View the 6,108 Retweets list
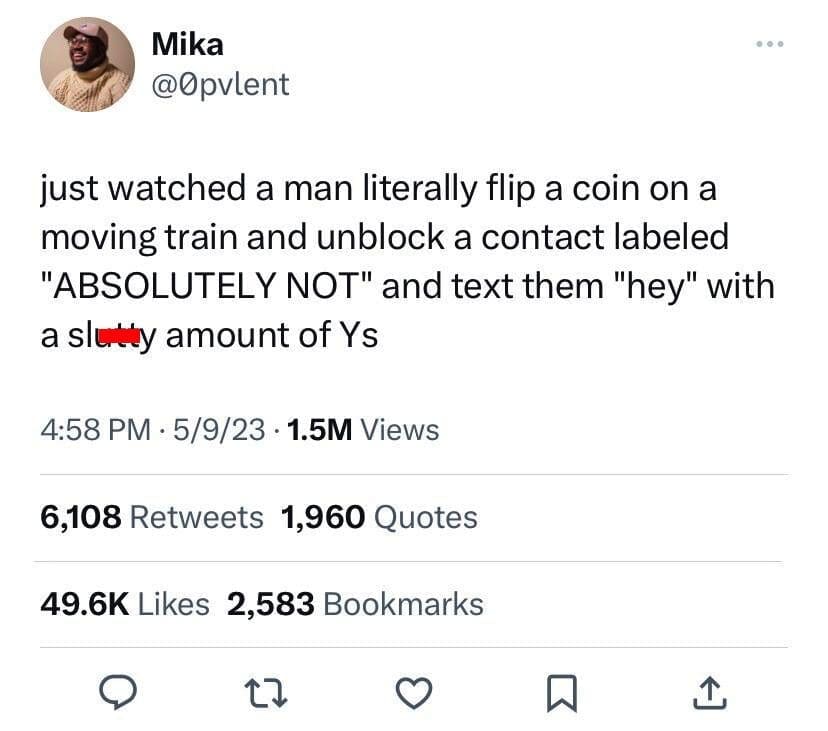 click(x=152, y=517)
